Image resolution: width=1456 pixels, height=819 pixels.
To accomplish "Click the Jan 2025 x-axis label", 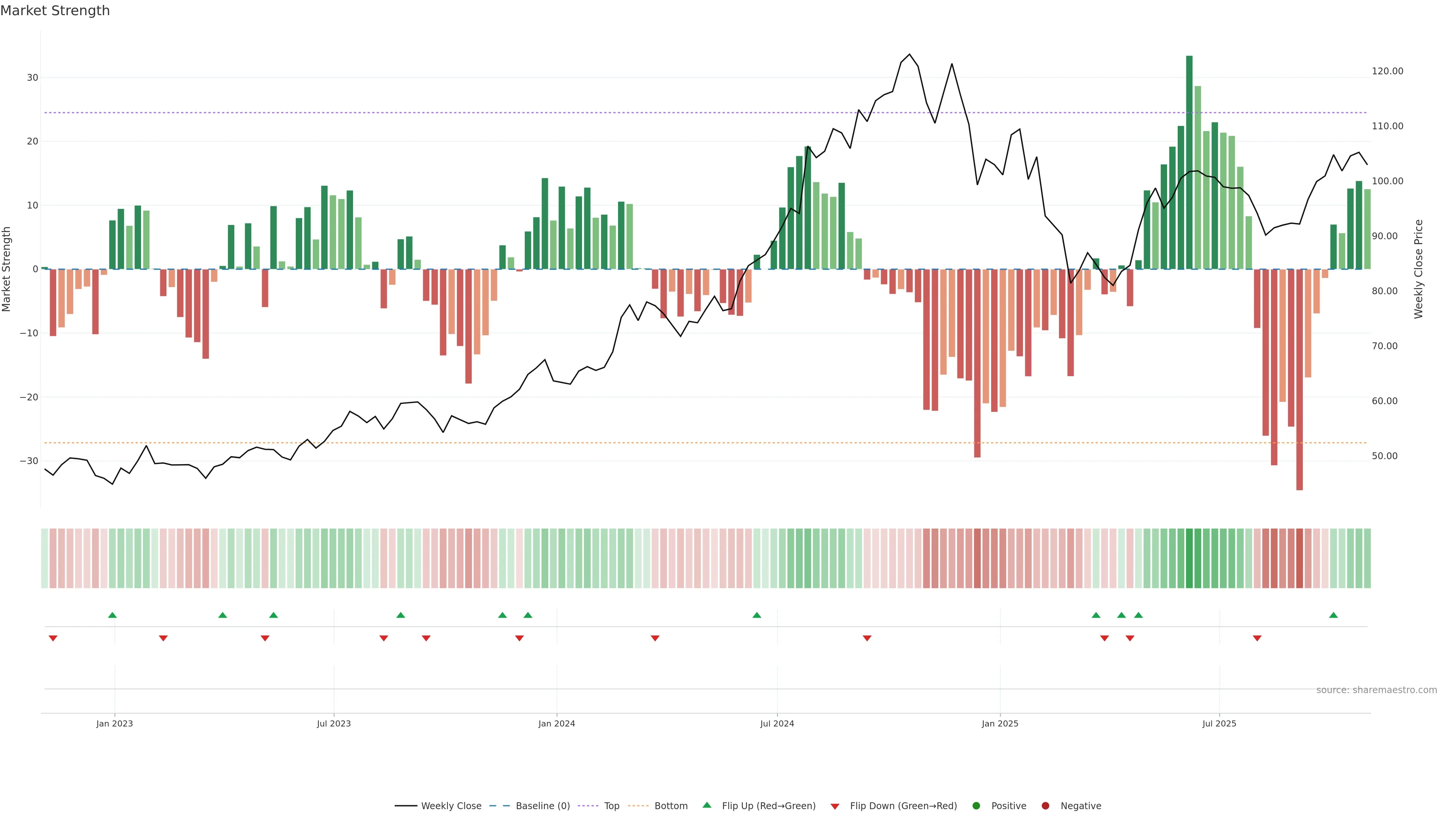I will pos(1000,723).
